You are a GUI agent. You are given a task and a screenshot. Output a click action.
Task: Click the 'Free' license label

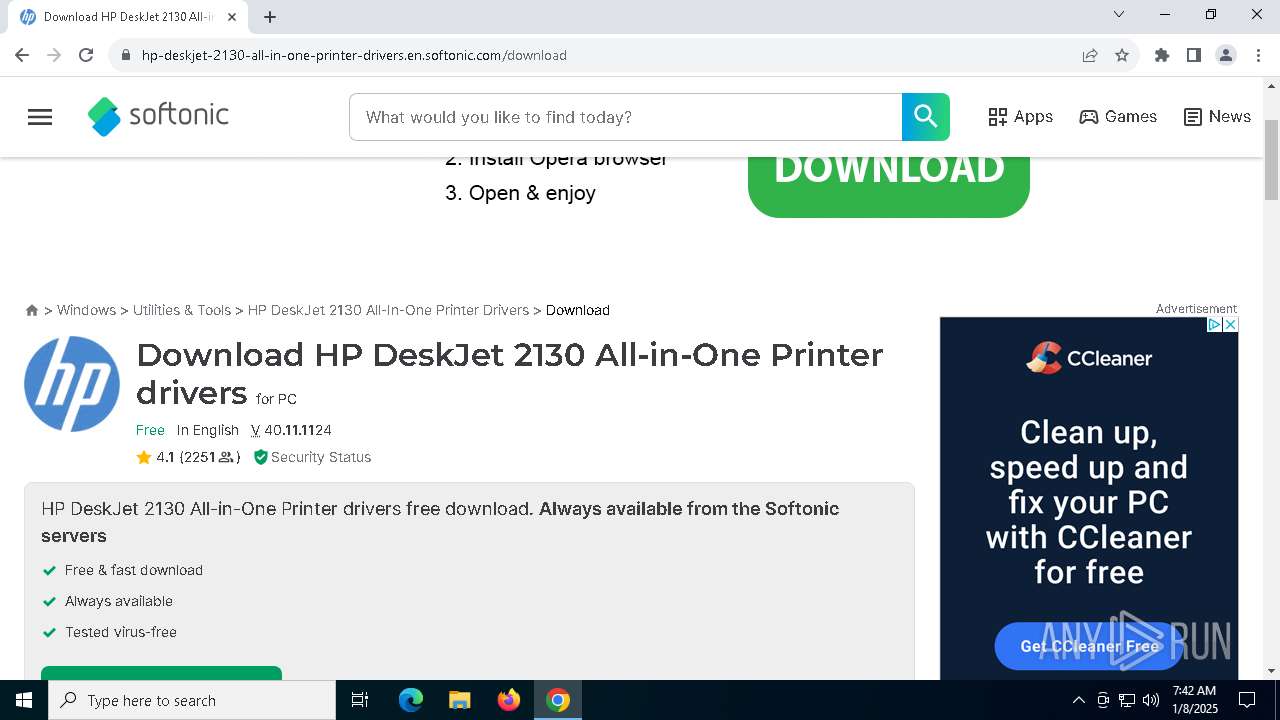(150, 430)
